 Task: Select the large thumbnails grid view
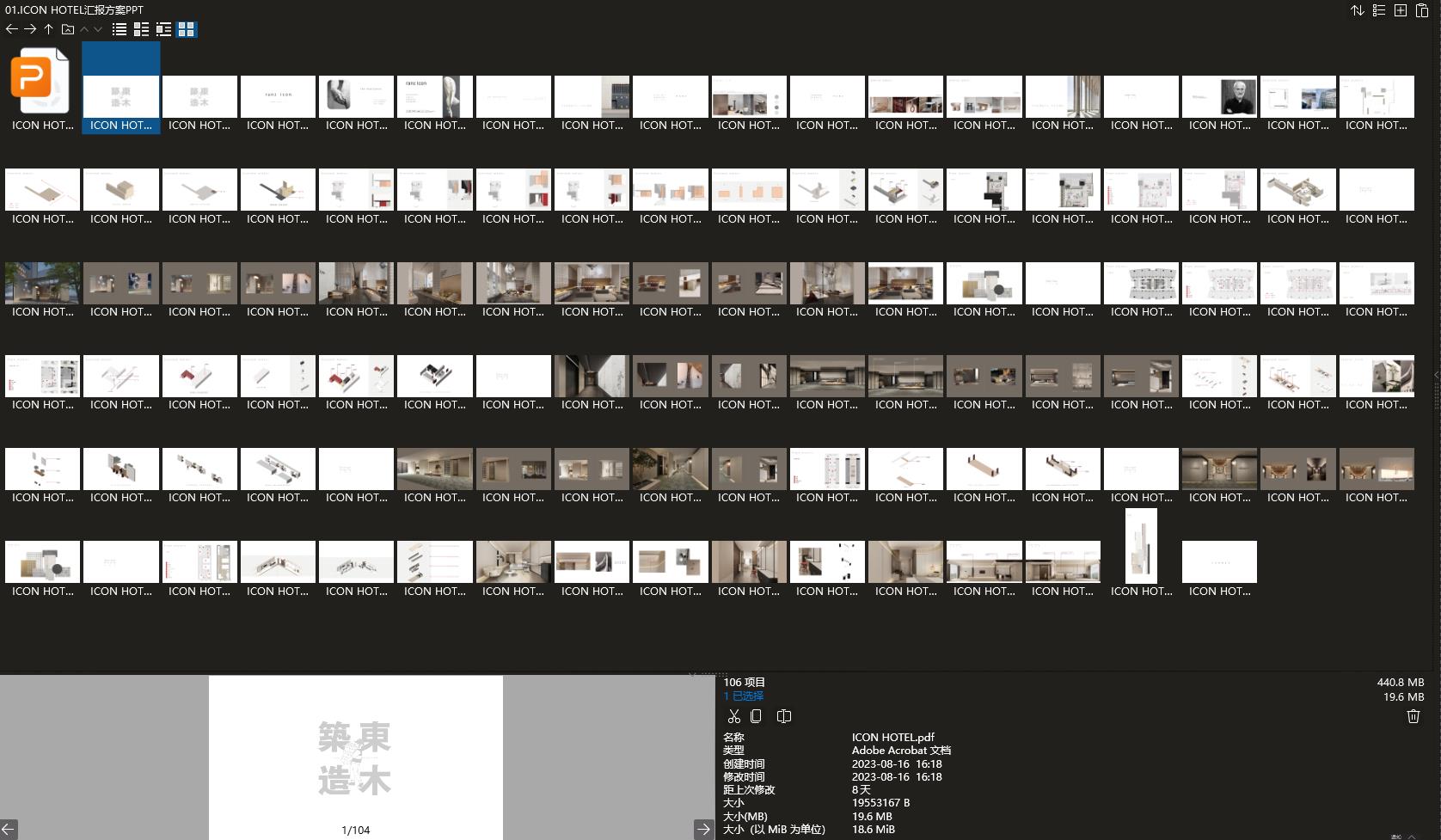(187, 29)
